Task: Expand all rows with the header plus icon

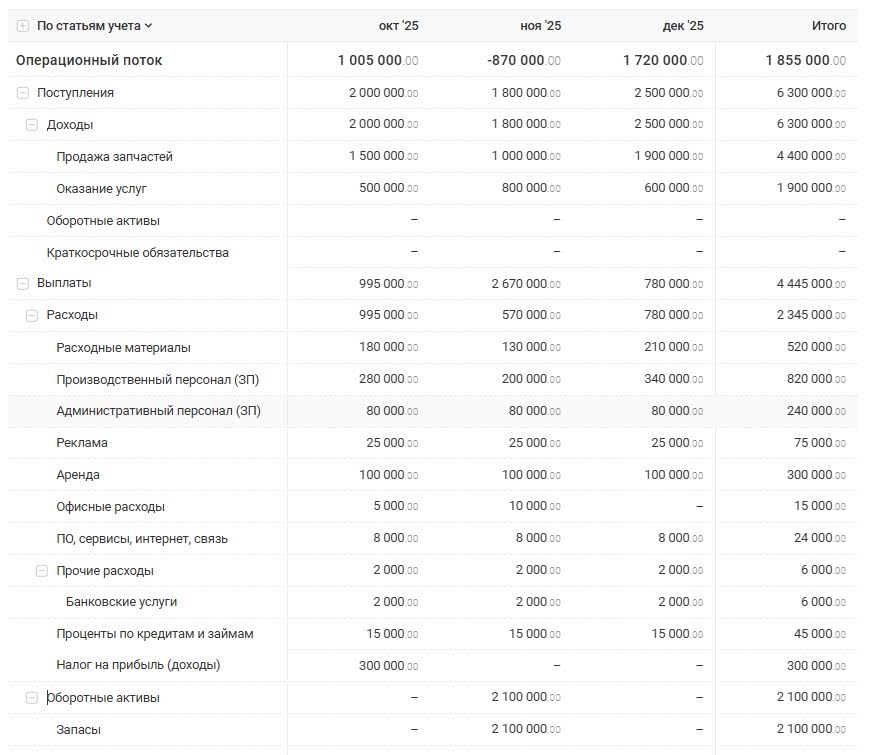Action: pyautogui.click(x=23, y=26)
